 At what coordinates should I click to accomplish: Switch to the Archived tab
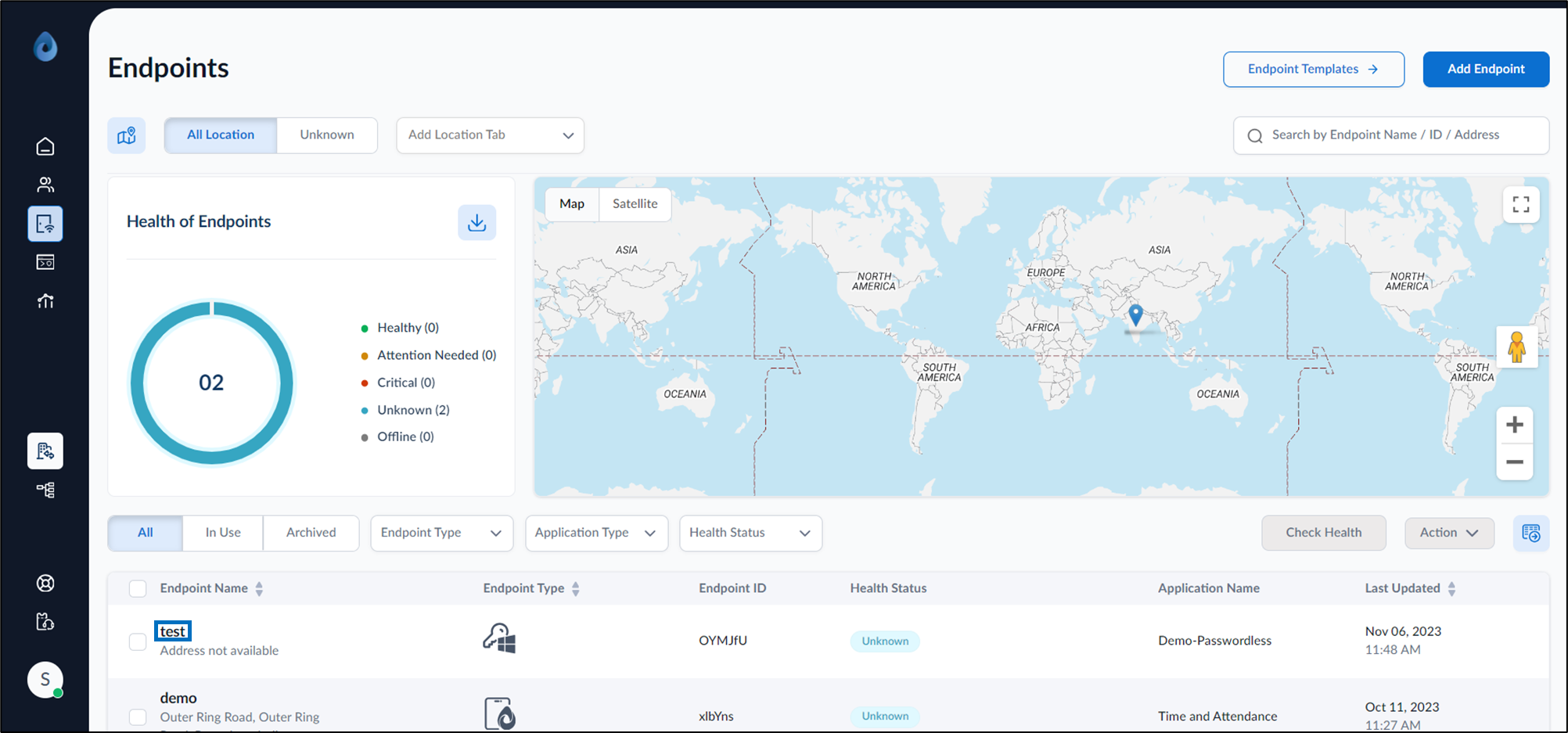point(311,533)
